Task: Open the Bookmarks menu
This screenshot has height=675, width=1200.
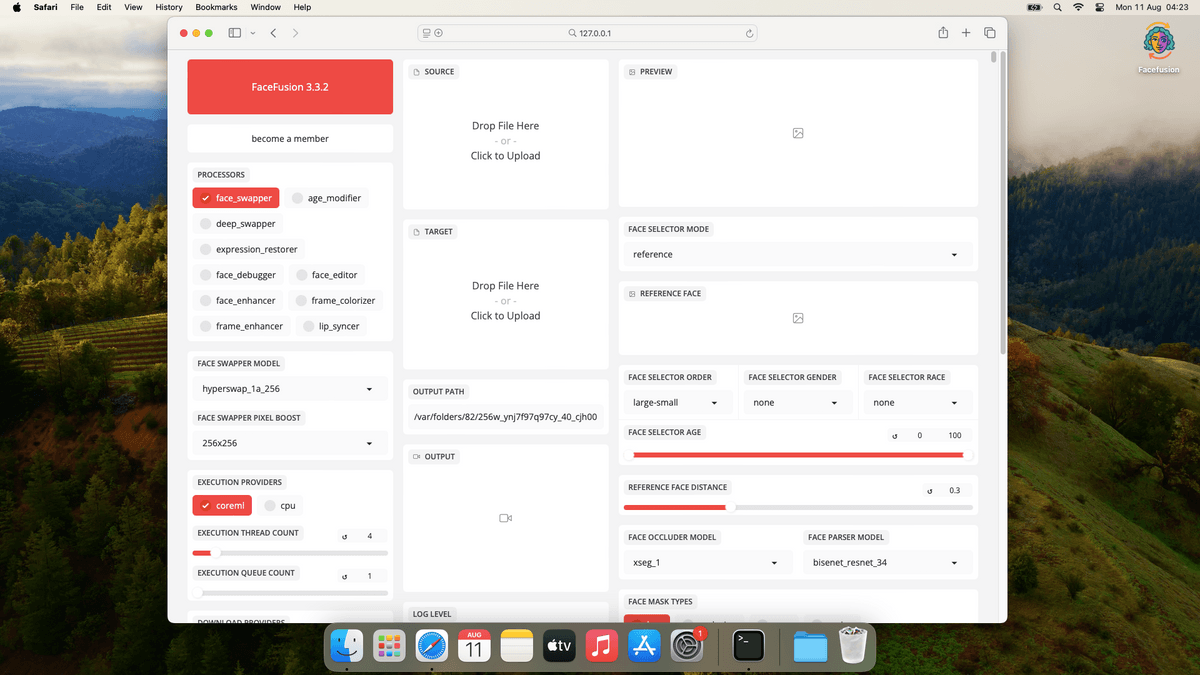Action: coord(216,7)
